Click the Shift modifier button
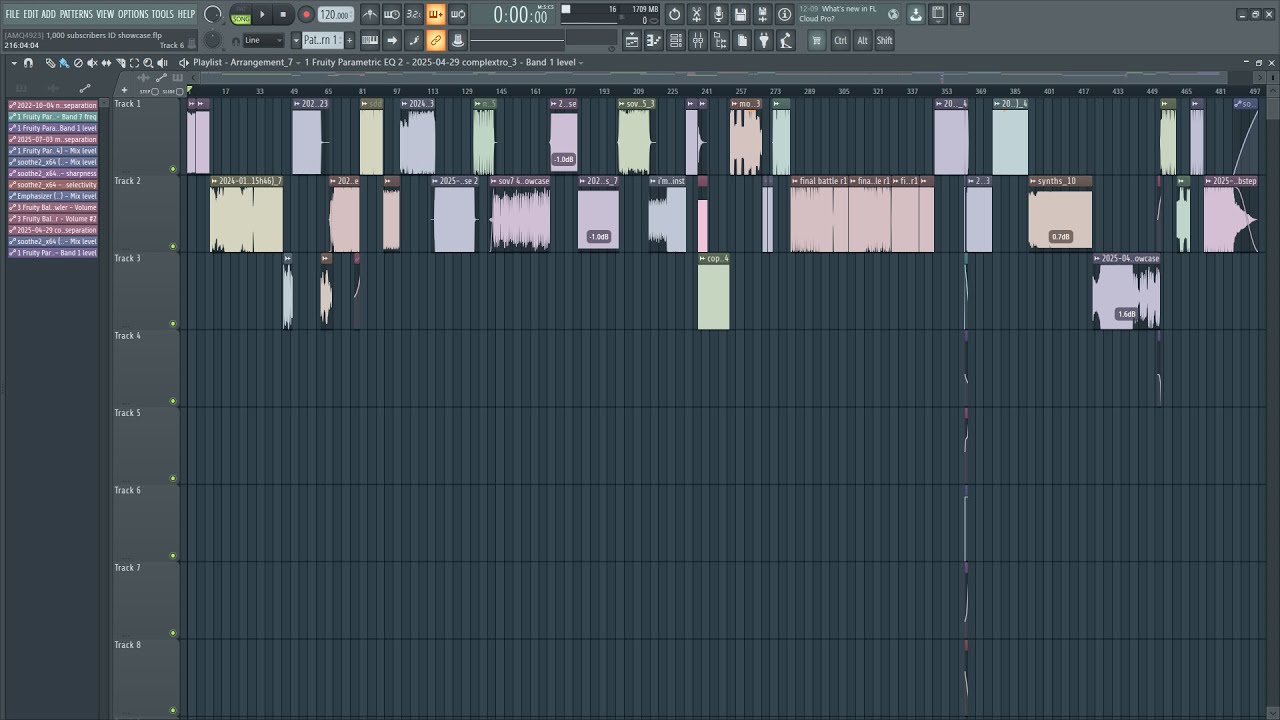The image size is (1280, 720). [885, 40]
